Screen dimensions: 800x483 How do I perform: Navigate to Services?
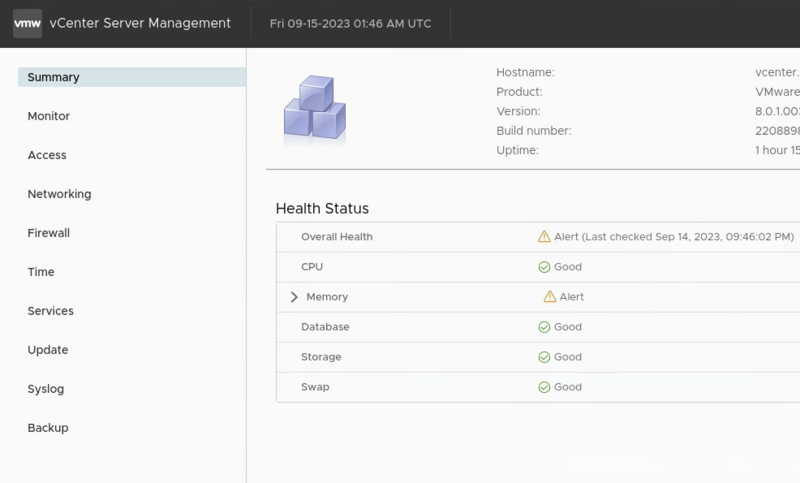point(51,311)
